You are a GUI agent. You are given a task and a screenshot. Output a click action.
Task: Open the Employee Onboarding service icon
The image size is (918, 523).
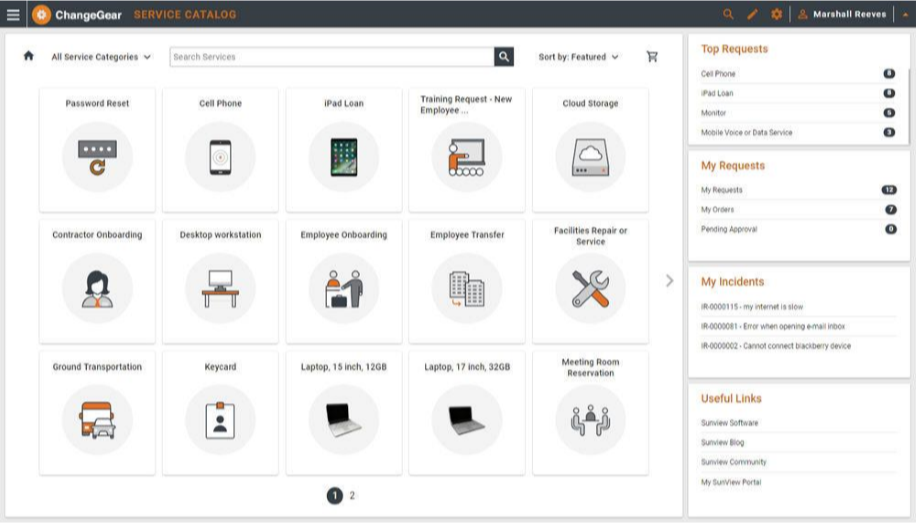coord(344,288)
